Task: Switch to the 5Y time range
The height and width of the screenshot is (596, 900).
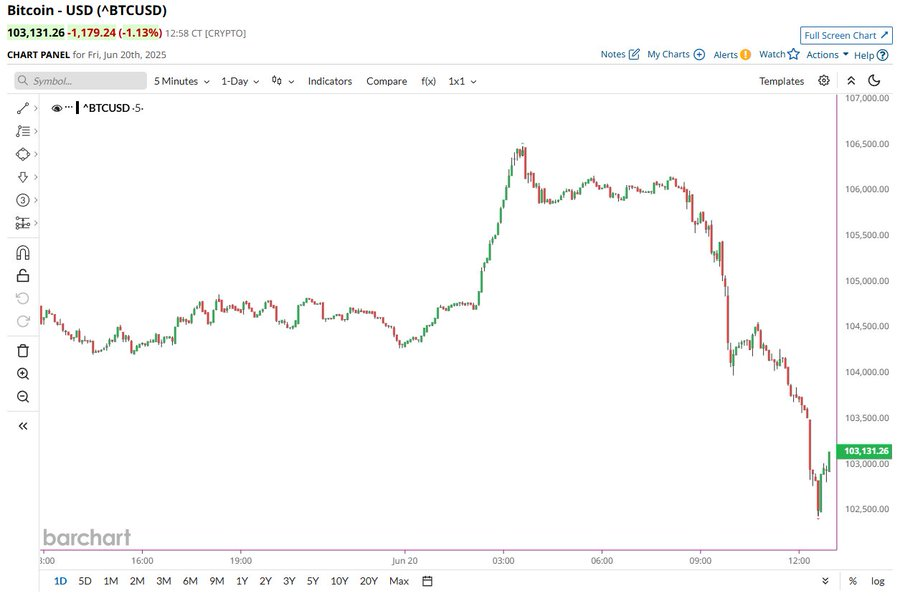Action: click(x=313, y=581)
